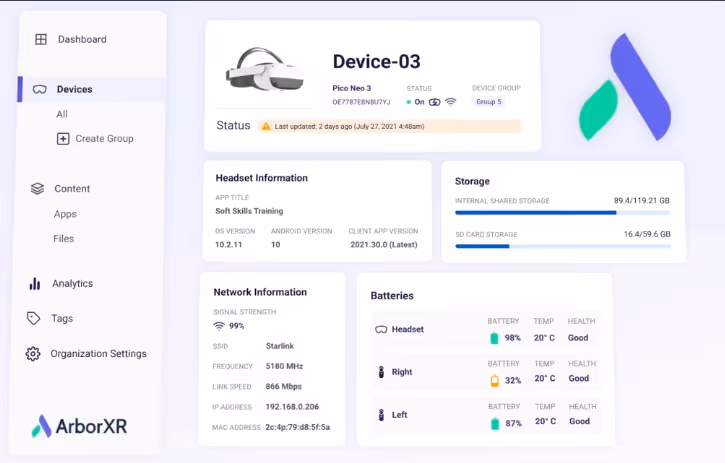Open Tags page
Image resolution: width=725 pixels, height=463 pixels.
click(x=62, y=318)
